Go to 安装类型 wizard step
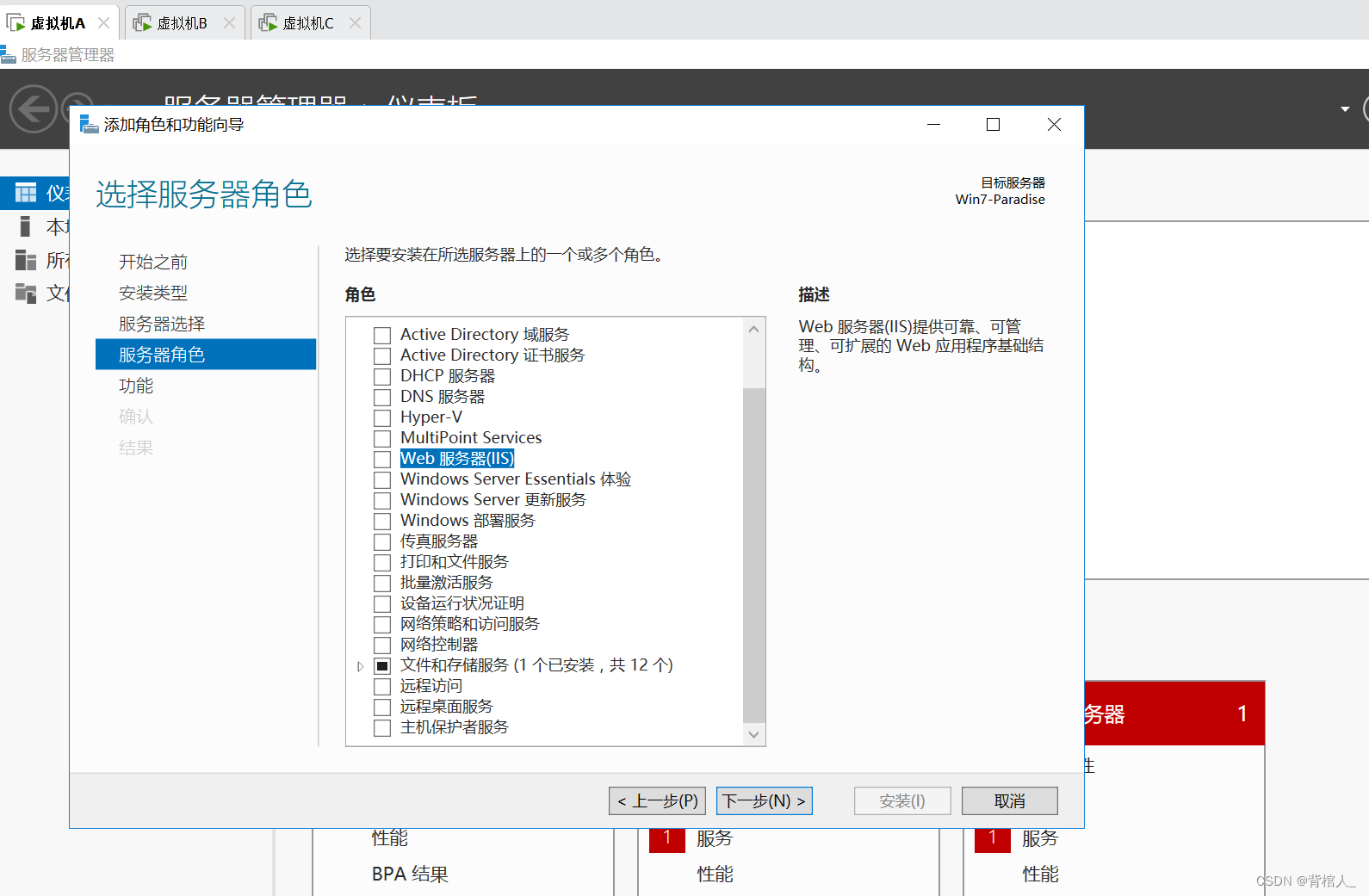This screenshot has width=1369, height=896. pos(153,293)
